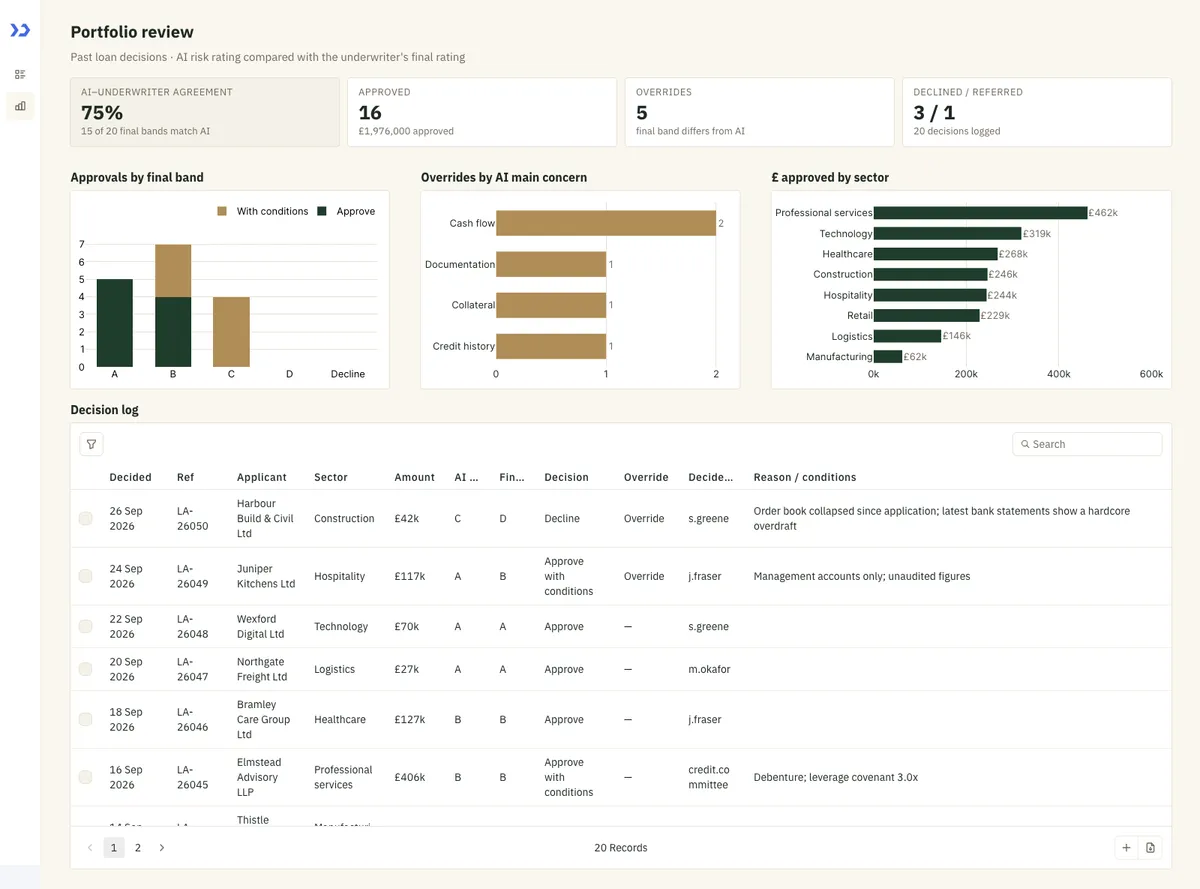Jump to page 2 of the log
The width and height of the screenshot is (1200, 889).
pyautogui.click(x=138, y=848)
